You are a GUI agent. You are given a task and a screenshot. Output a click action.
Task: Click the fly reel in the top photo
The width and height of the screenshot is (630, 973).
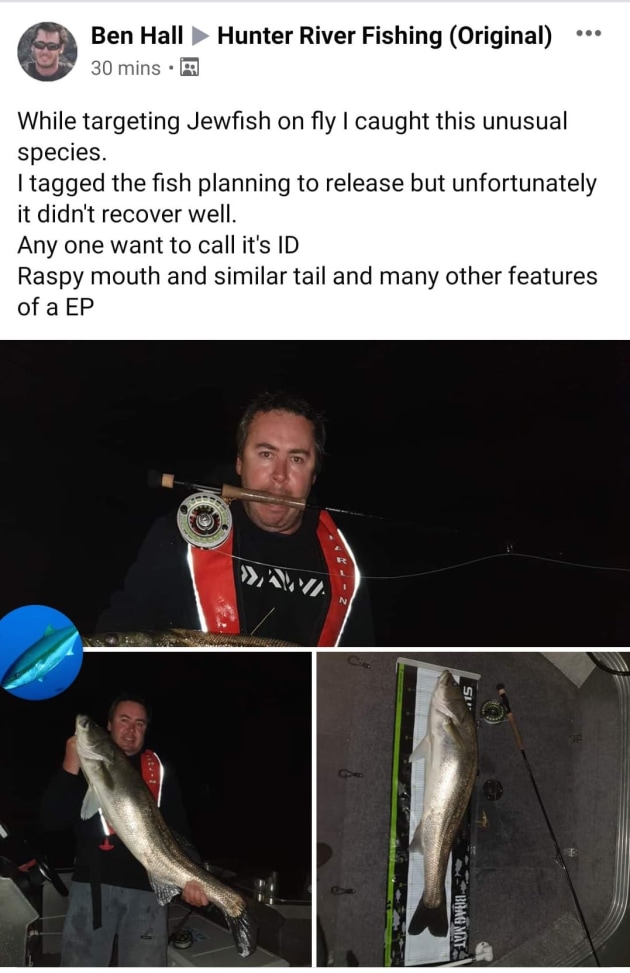click(204, 519)
